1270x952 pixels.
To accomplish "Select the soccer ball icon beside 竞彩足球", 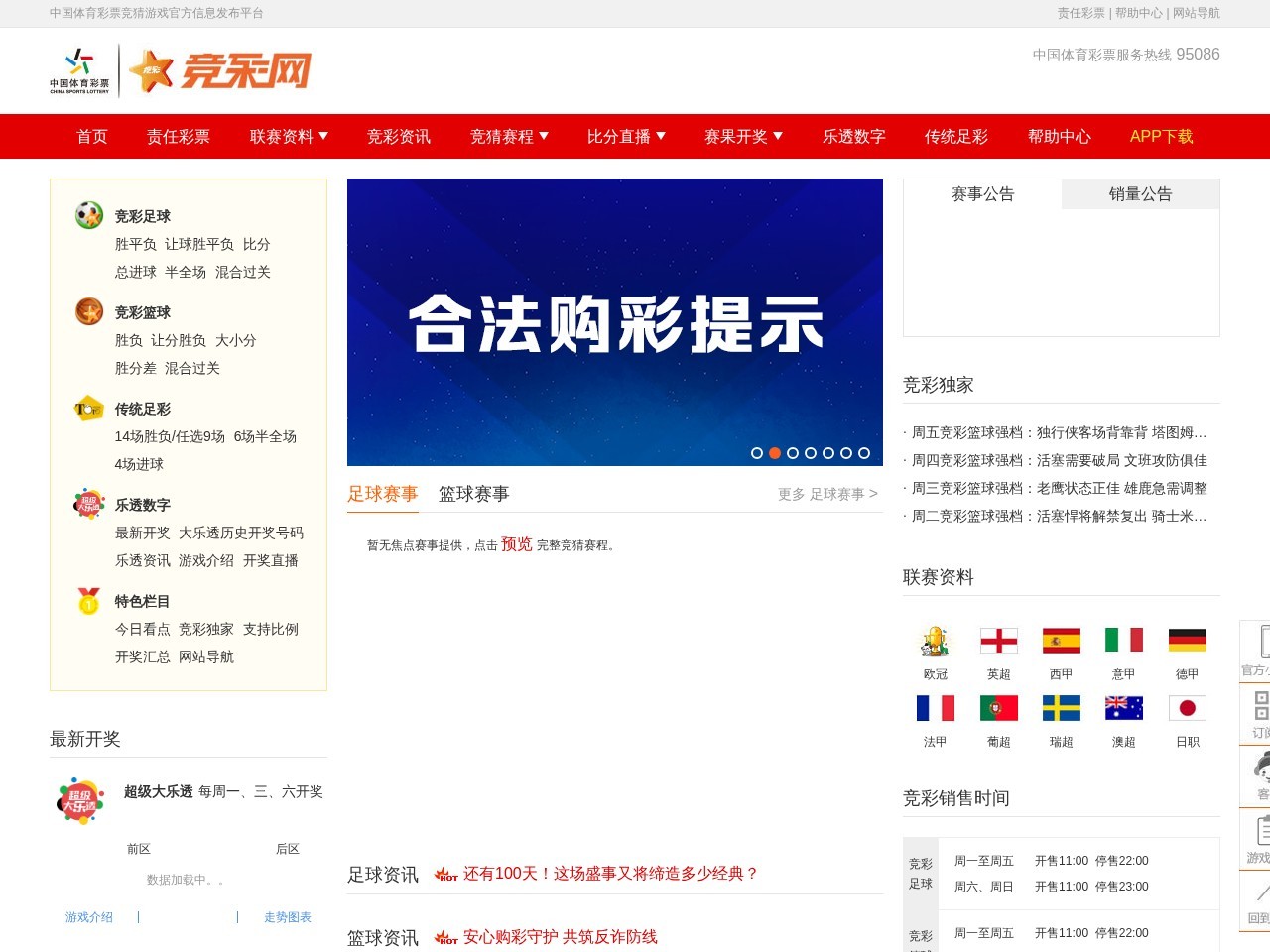I will [87, 214].
